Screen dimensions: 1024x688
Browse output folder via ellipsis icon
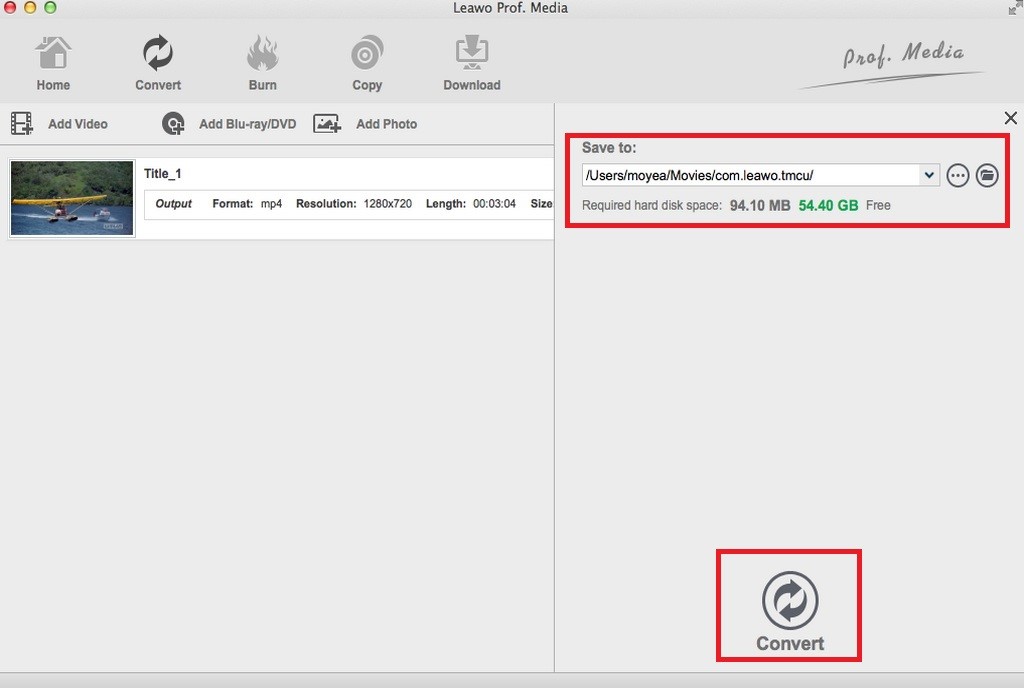tap(958, 174)
